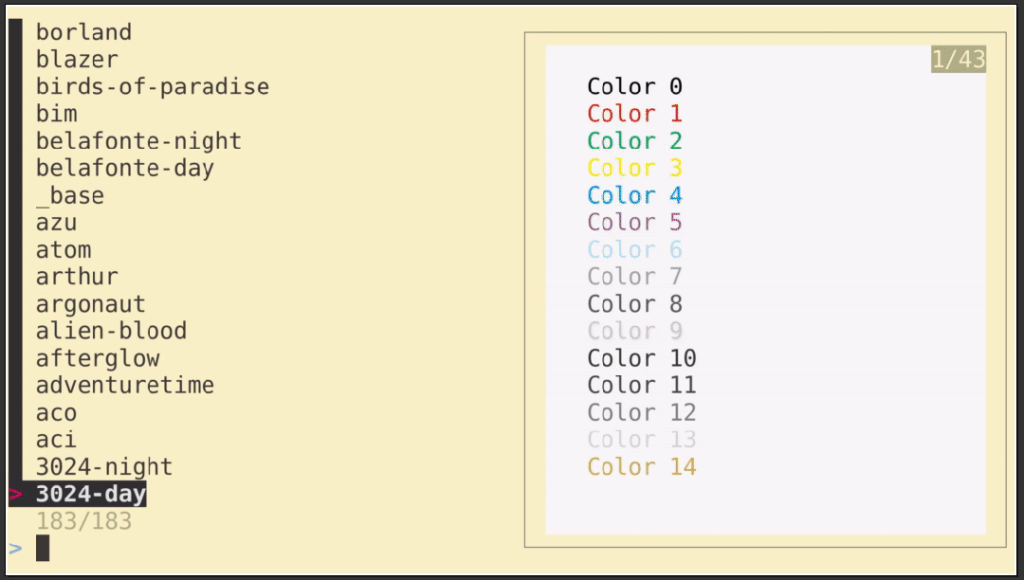This screenshot has width=1024, height=580.
Task: Choose blazer from the theme list
Action: 77,59
